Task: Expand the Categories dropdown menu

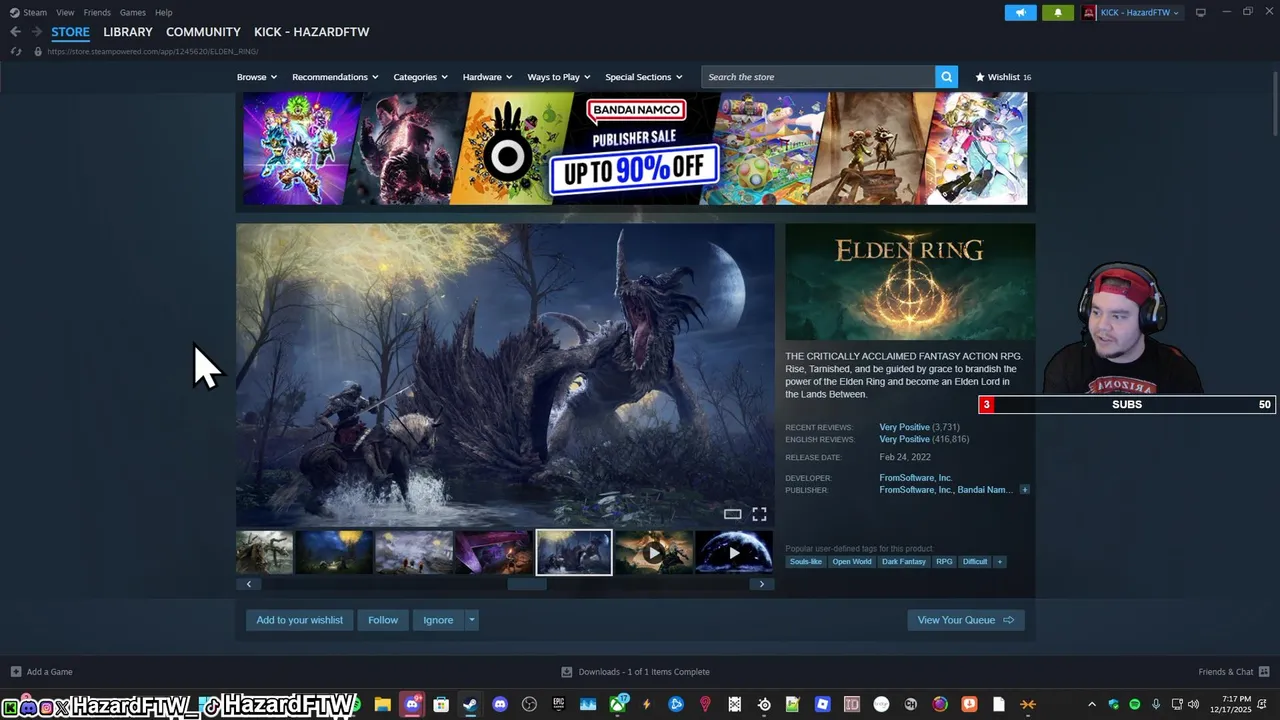Action: 420,77
